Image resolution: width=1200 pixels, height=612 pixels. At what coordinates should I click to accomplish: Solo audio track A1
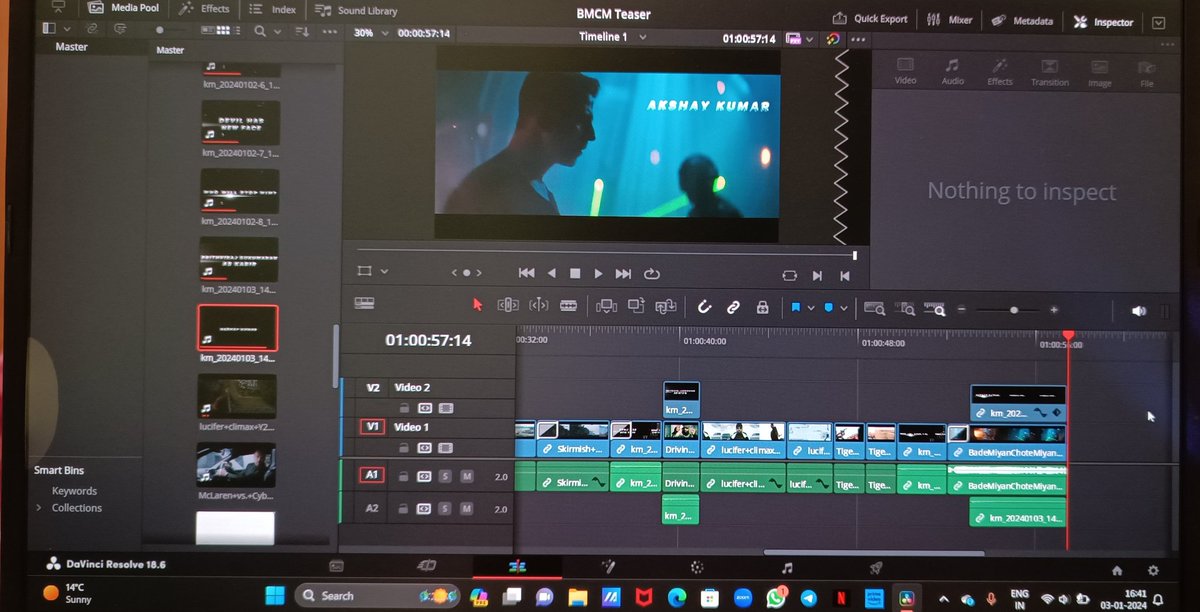(445, 477)
